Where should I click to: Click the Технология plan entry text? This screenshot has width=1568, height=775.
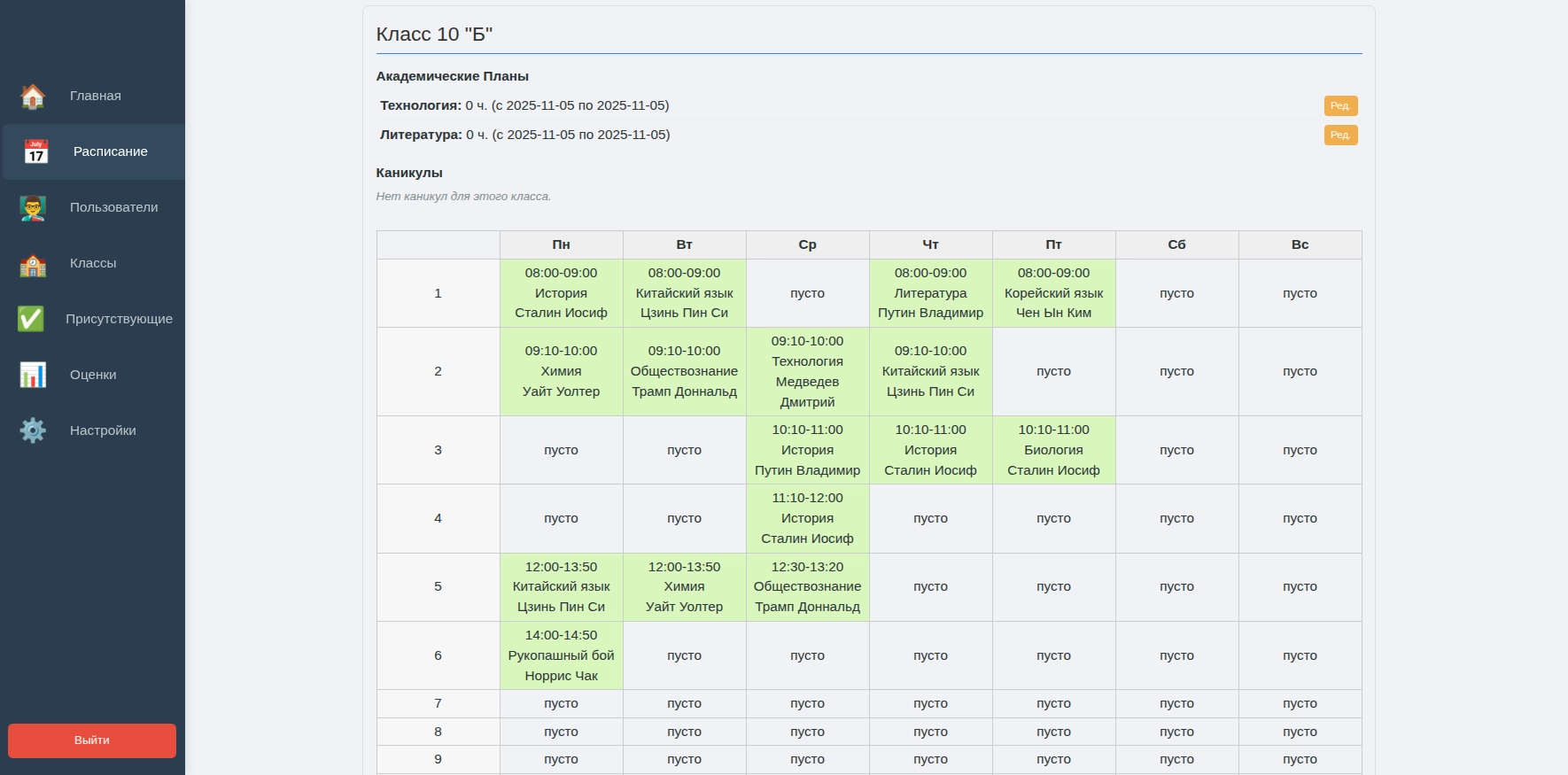pyautogui.click(x=524, y=105)
